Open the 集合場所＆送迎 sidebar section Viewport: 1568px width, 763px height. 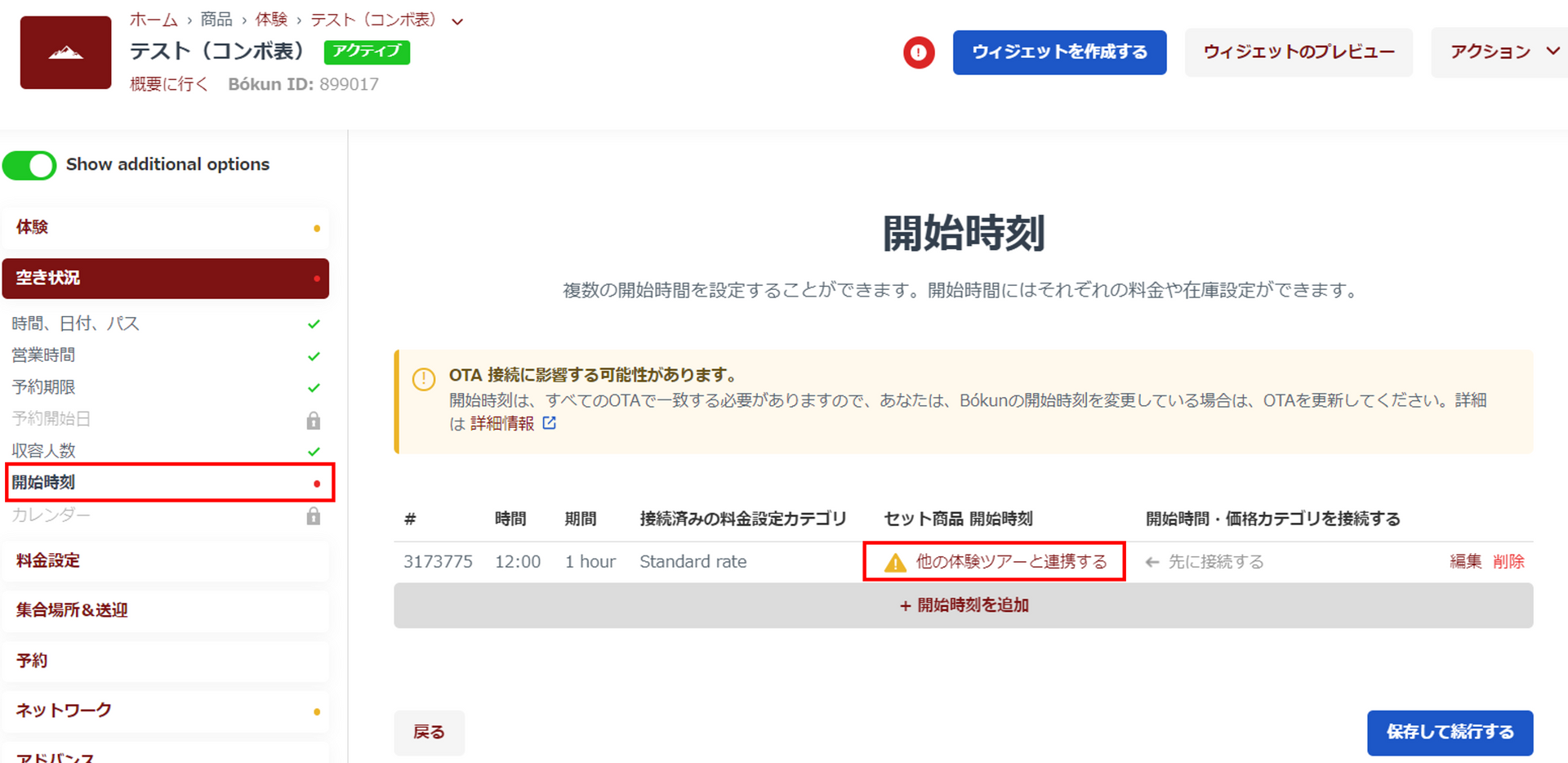(166, 610)
